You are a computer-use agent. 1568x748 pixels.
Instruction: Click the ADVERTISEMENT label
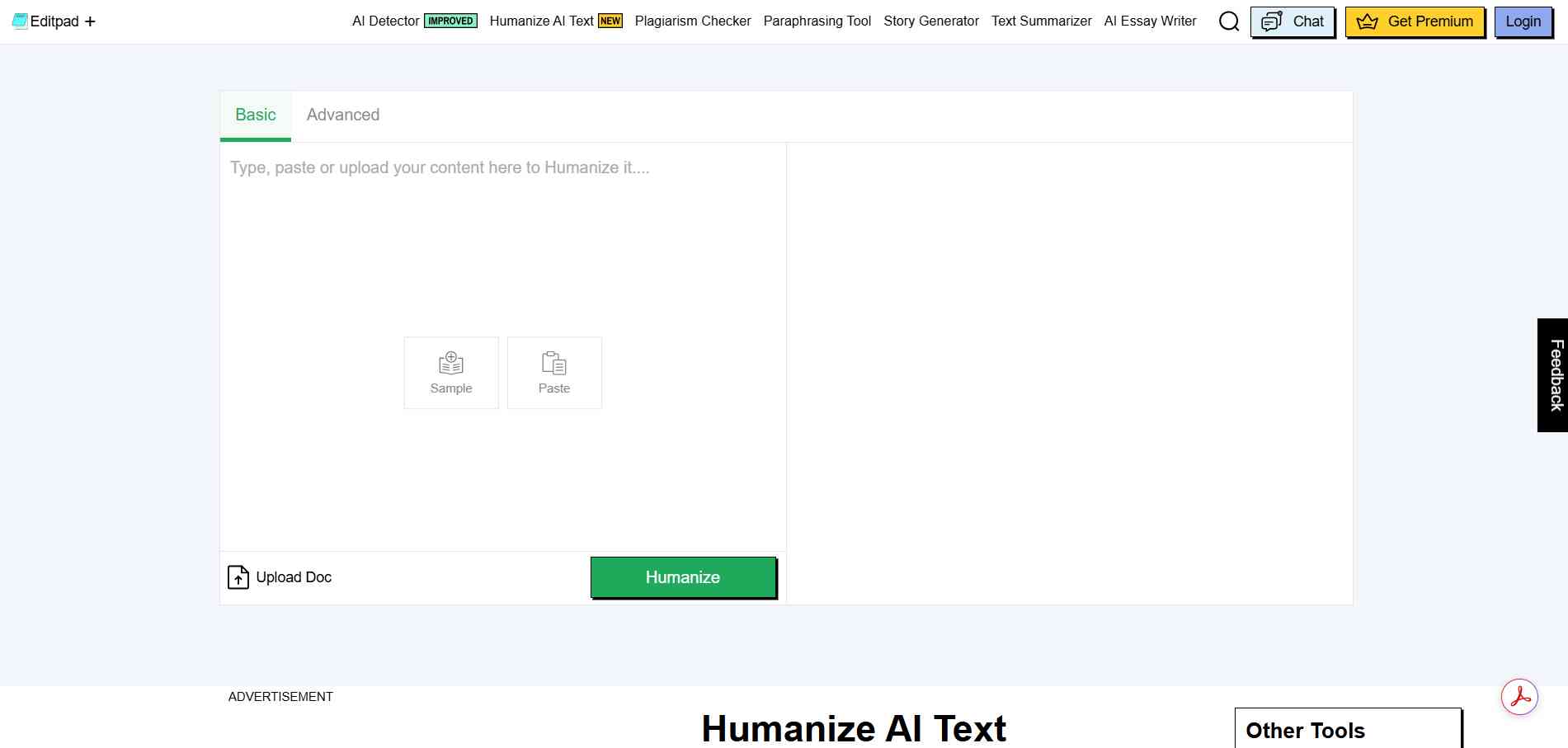280,697
